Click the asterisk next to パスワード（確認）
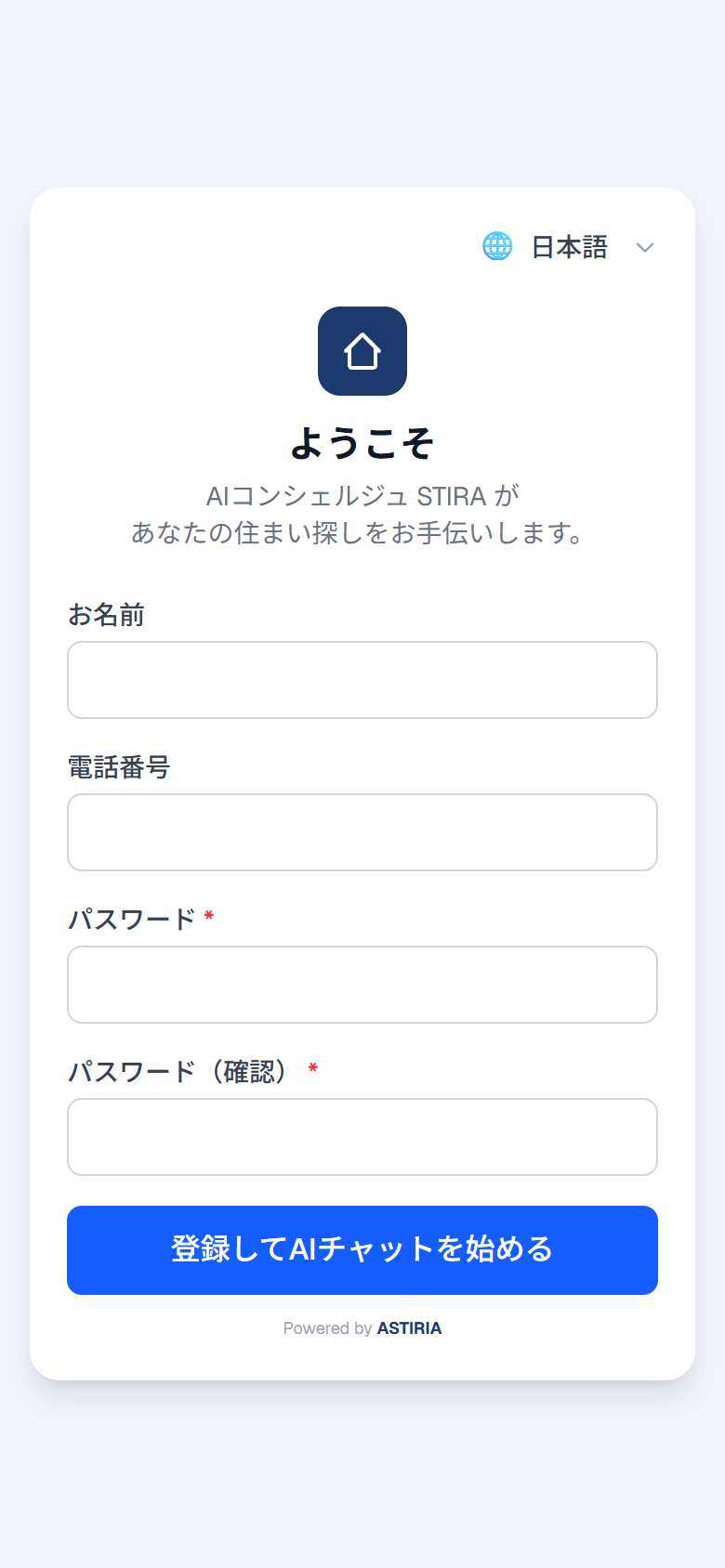 pos(313,1070)
